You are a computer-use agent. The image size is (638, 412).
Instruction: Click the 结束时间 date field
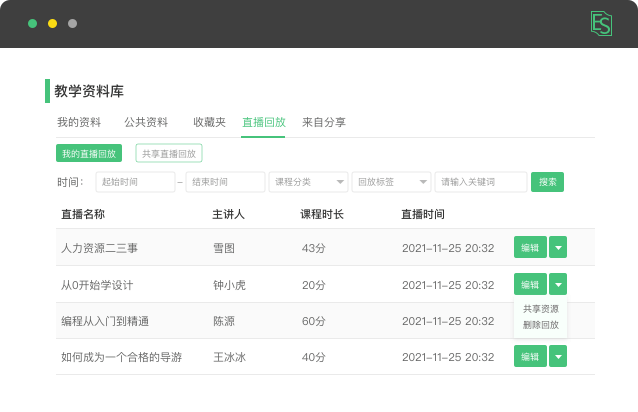coord(225,182)
